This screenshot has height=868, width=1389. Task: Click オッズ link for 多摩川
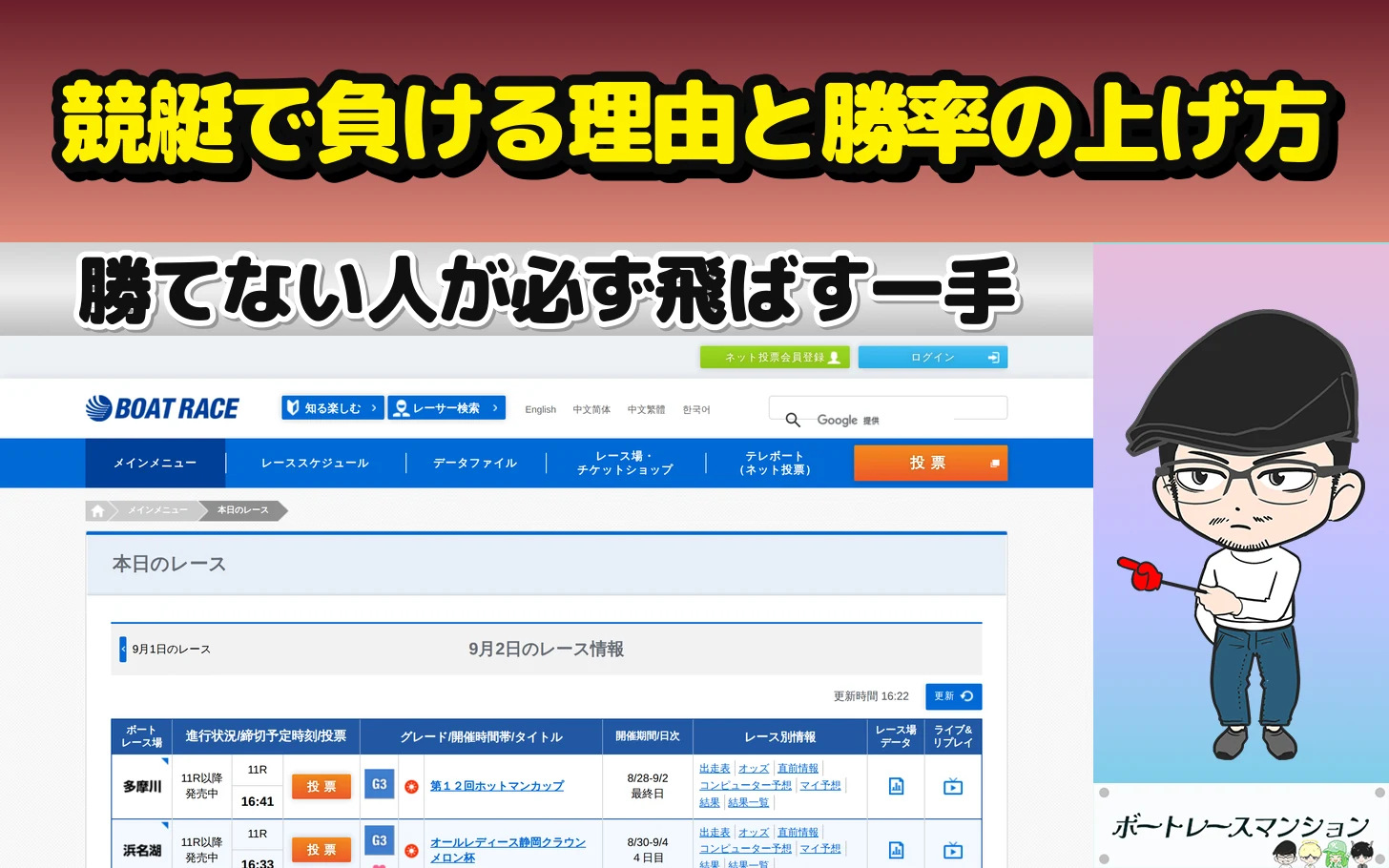point(754,768)
